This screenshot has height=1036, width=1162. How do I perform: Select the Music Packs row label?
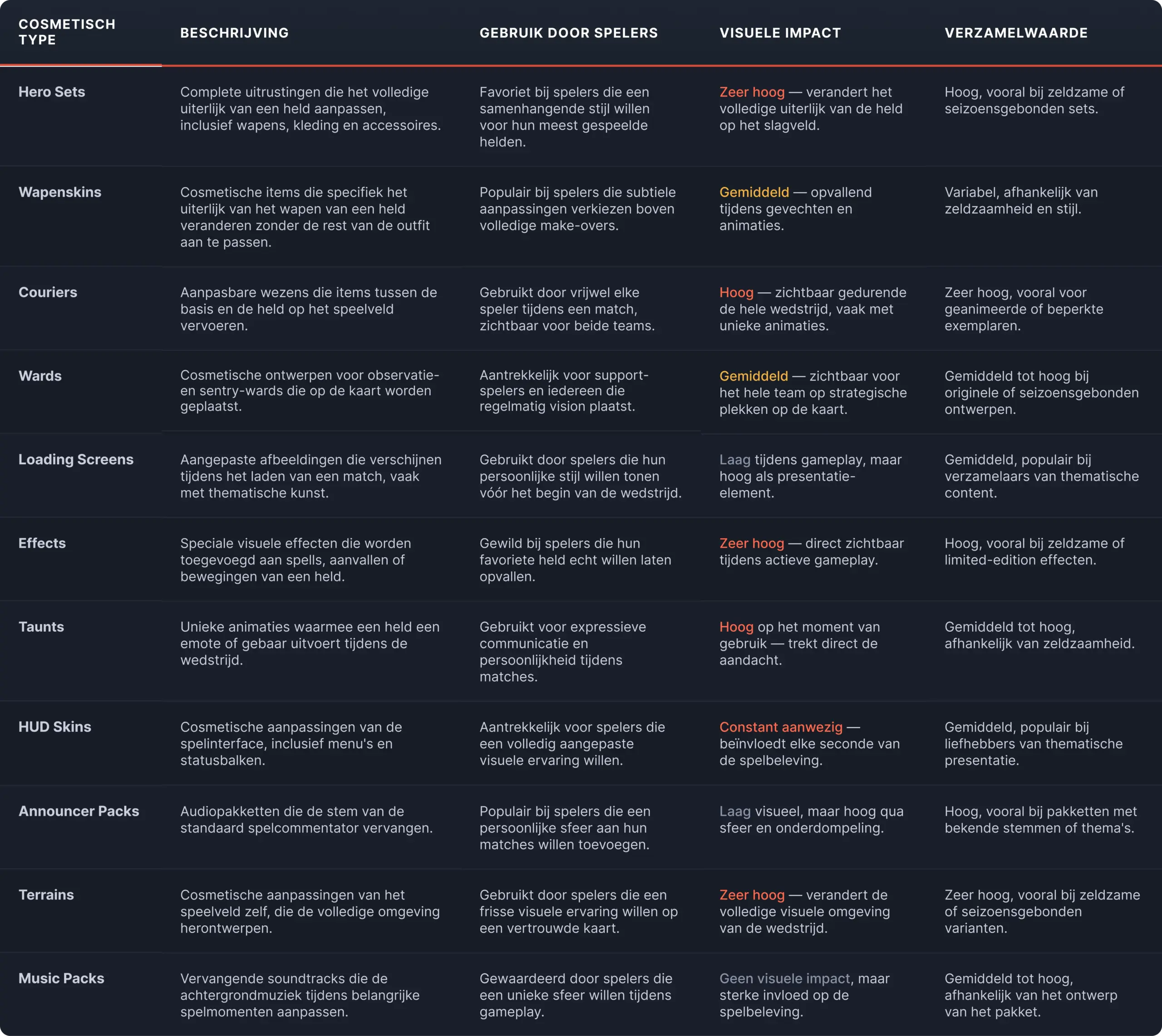[61, 978]
